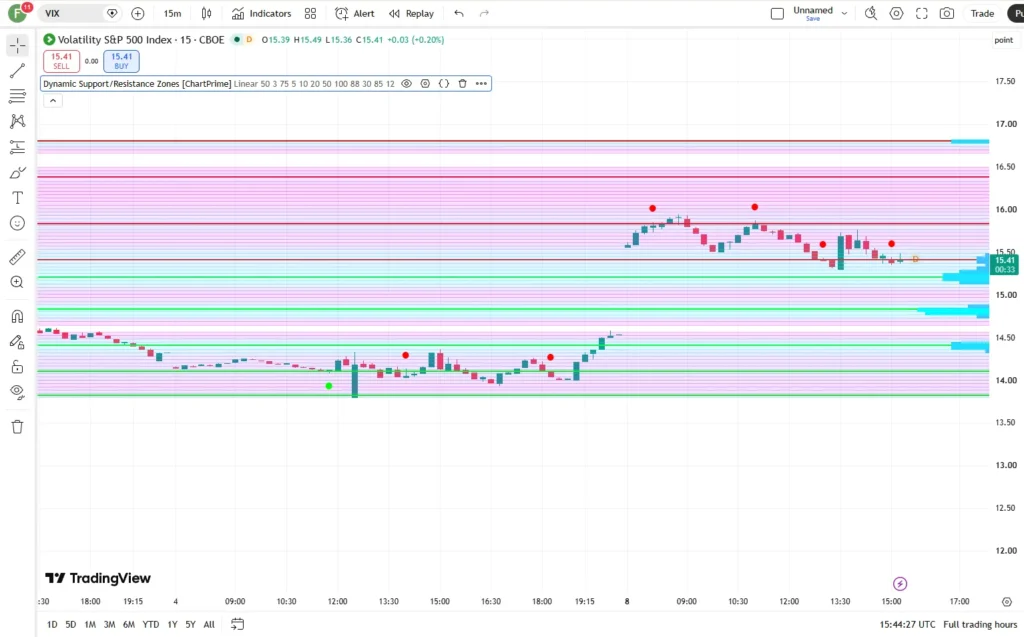The height and width of the screenshot is (637, 1024).
Task: Click the compare or add symbol plus icon
Action: tap(138, 13)
